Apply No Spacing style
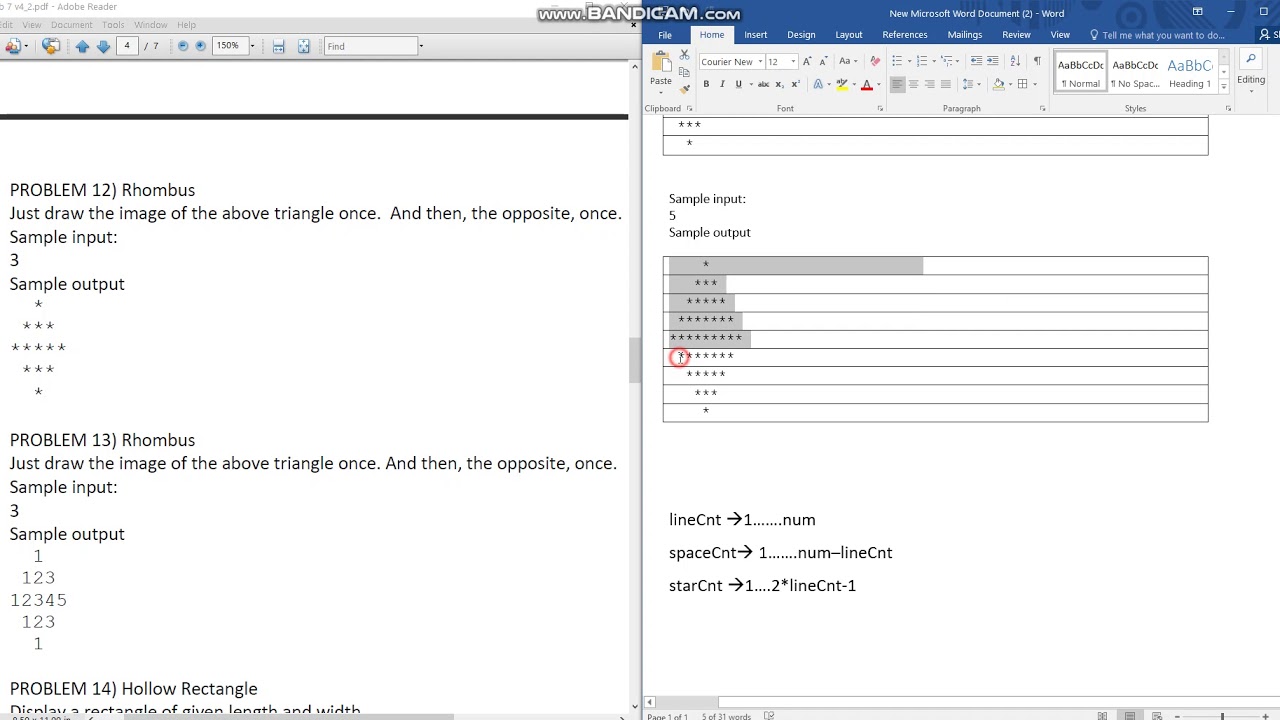1280x720 pixels. click(x=1134, y=72)
